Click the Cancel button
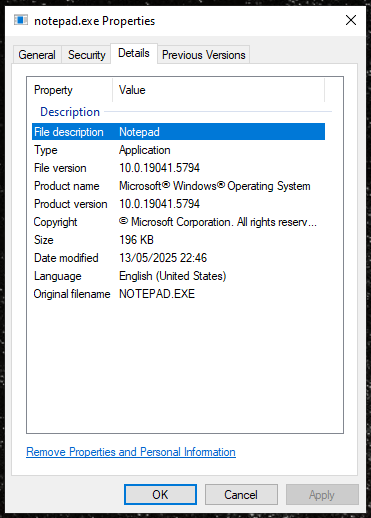Image resolution: width=371 pixels, height=518 pixels. click(x=241, y=495)
